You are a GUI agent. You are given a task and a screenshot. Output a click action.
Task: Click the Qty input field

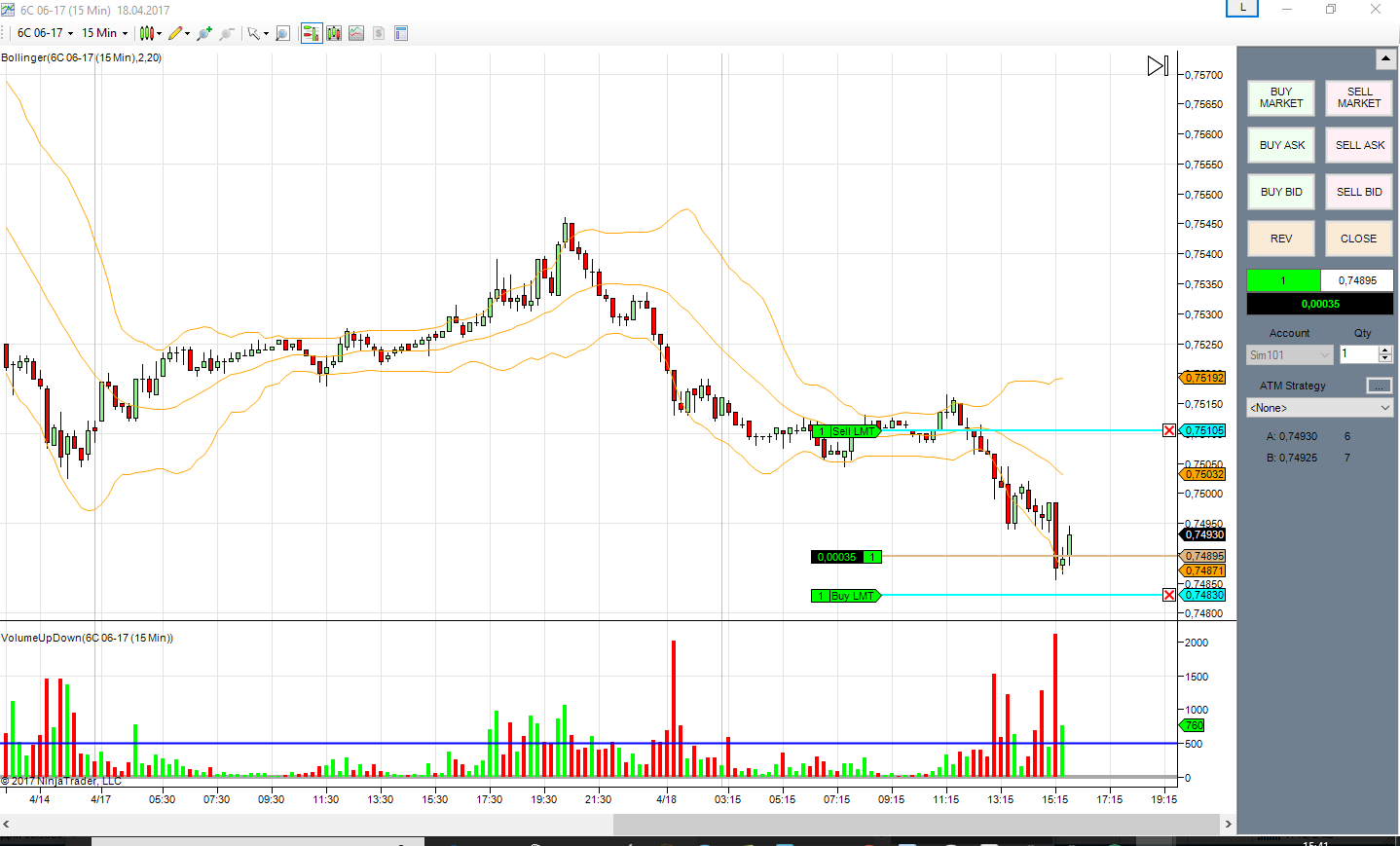pyautogui.click(x=1359, y=354)
